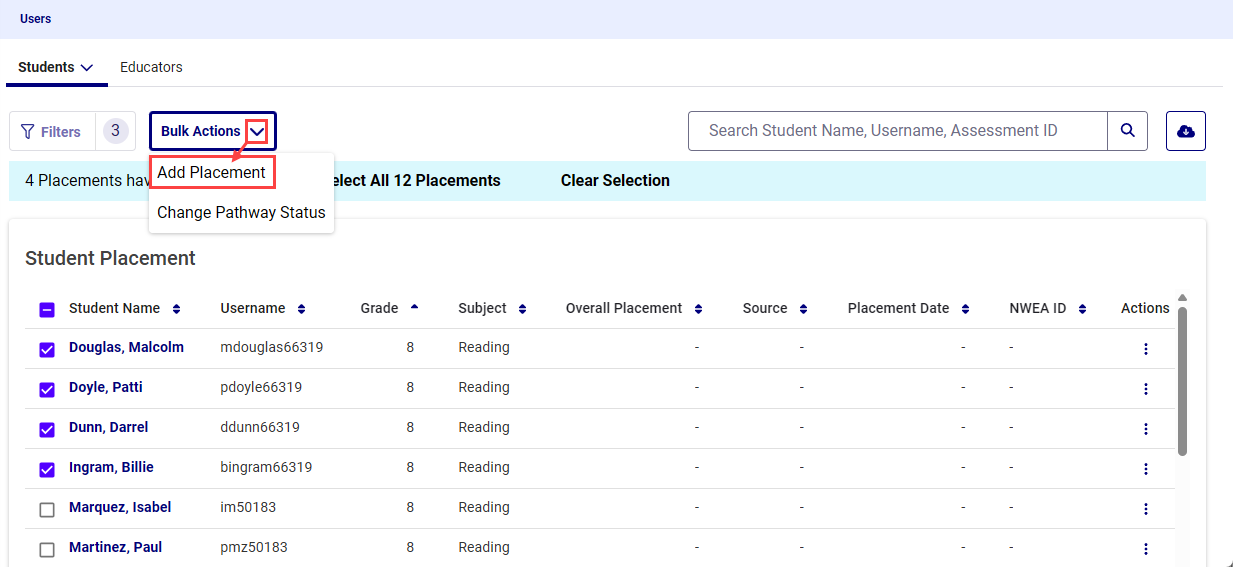Screen dimensions: 1233x567
Task: Uncheck Dunn, Darrel row checkbox
Action: (47, 430)
